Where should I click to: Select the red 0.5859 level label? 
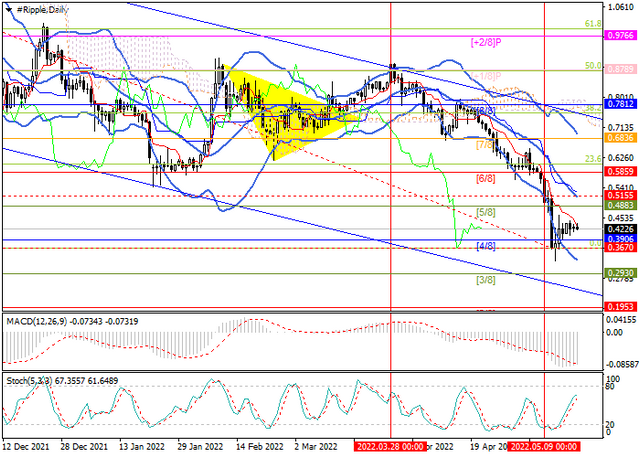621,172
